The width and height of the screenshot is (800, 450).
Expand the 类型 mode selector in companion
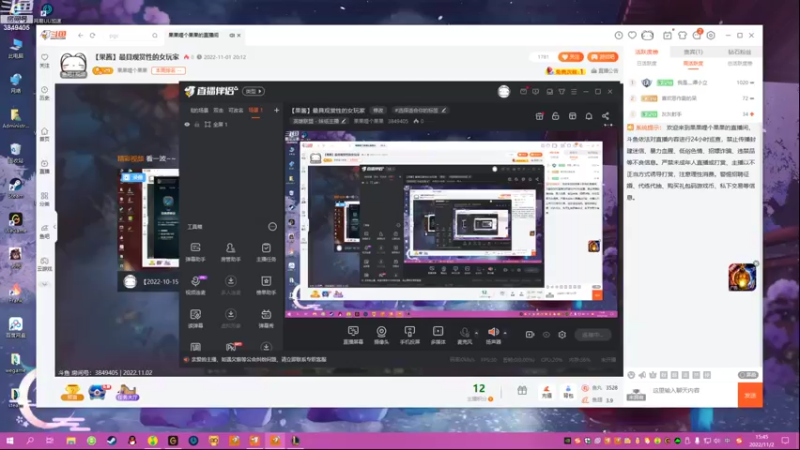tap(254, 91)
